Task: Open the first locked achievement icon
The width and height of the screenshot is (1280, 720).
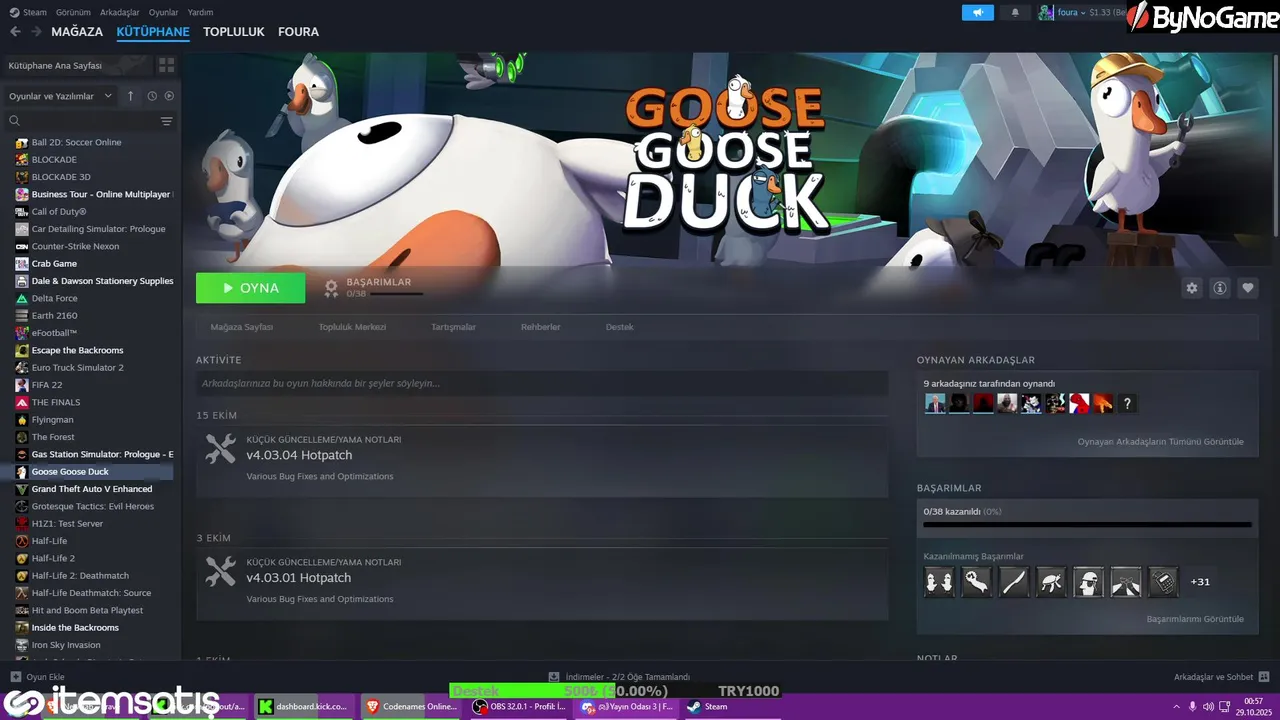Action: click(x=939, y=581)
